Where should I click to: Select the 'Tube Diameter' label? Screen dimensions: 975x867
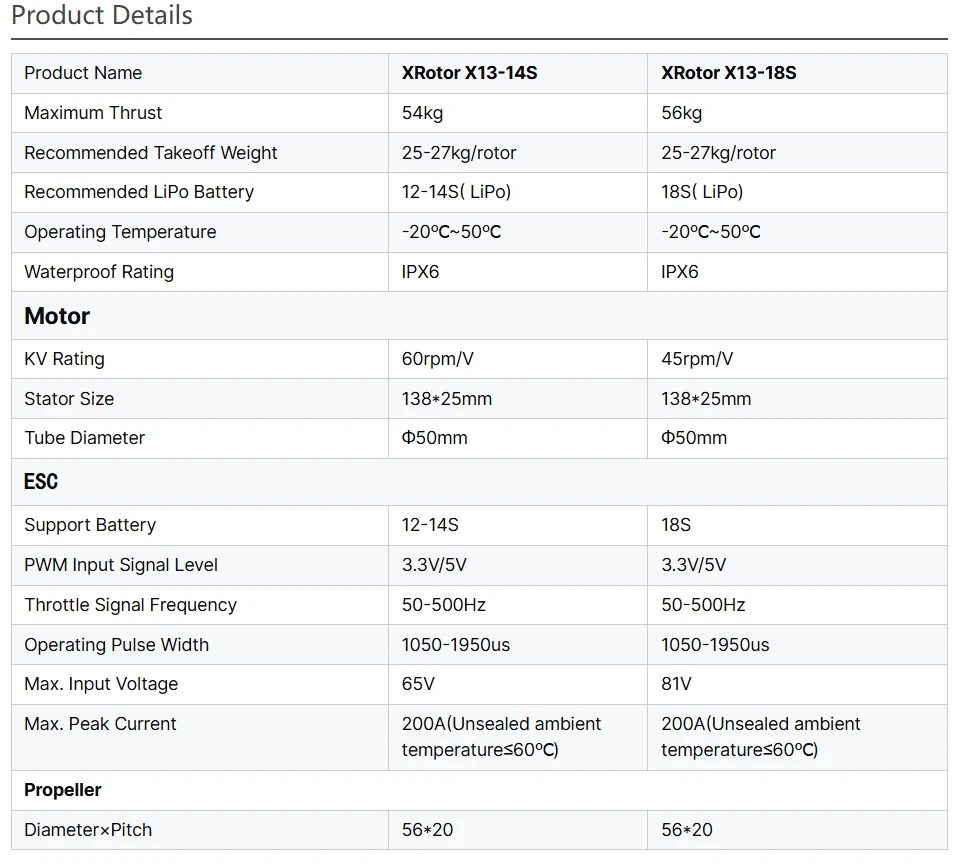click(84, 438)
